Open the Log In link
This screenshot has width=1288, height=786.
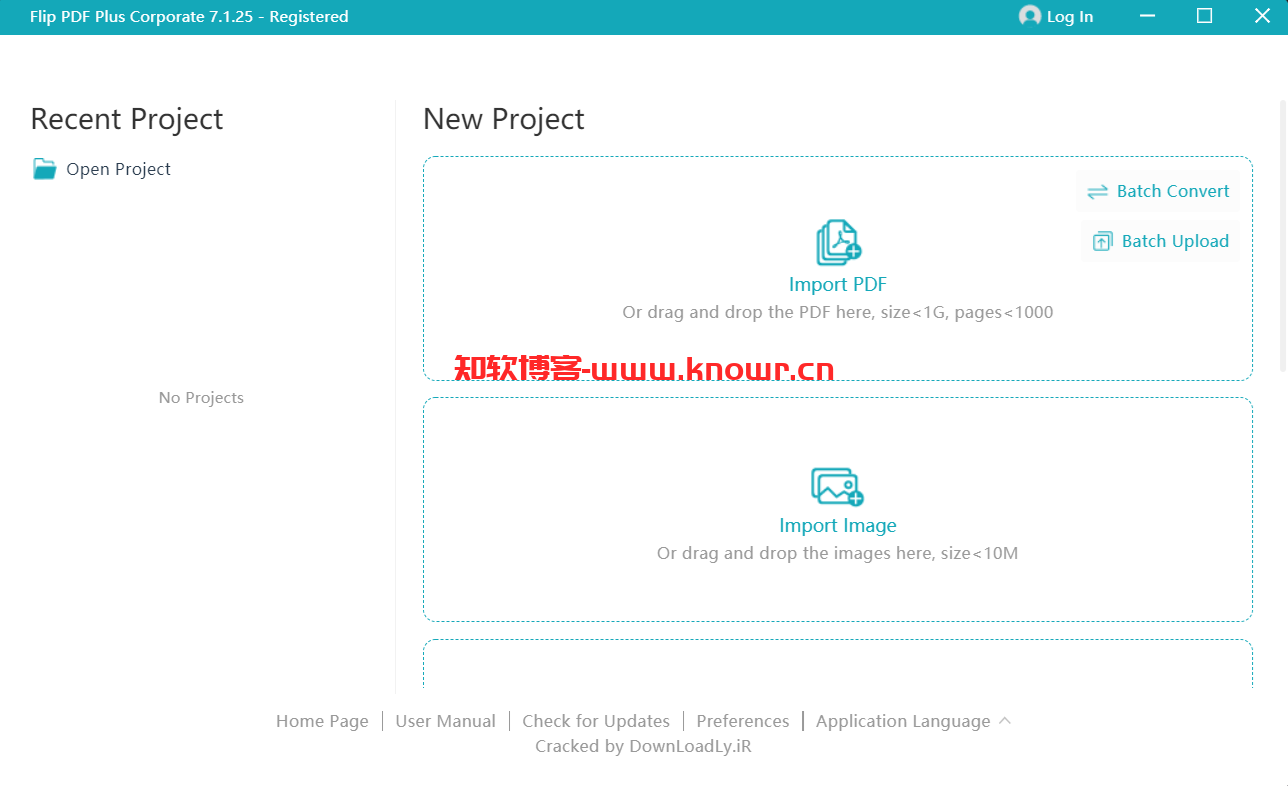(1069, 16)
